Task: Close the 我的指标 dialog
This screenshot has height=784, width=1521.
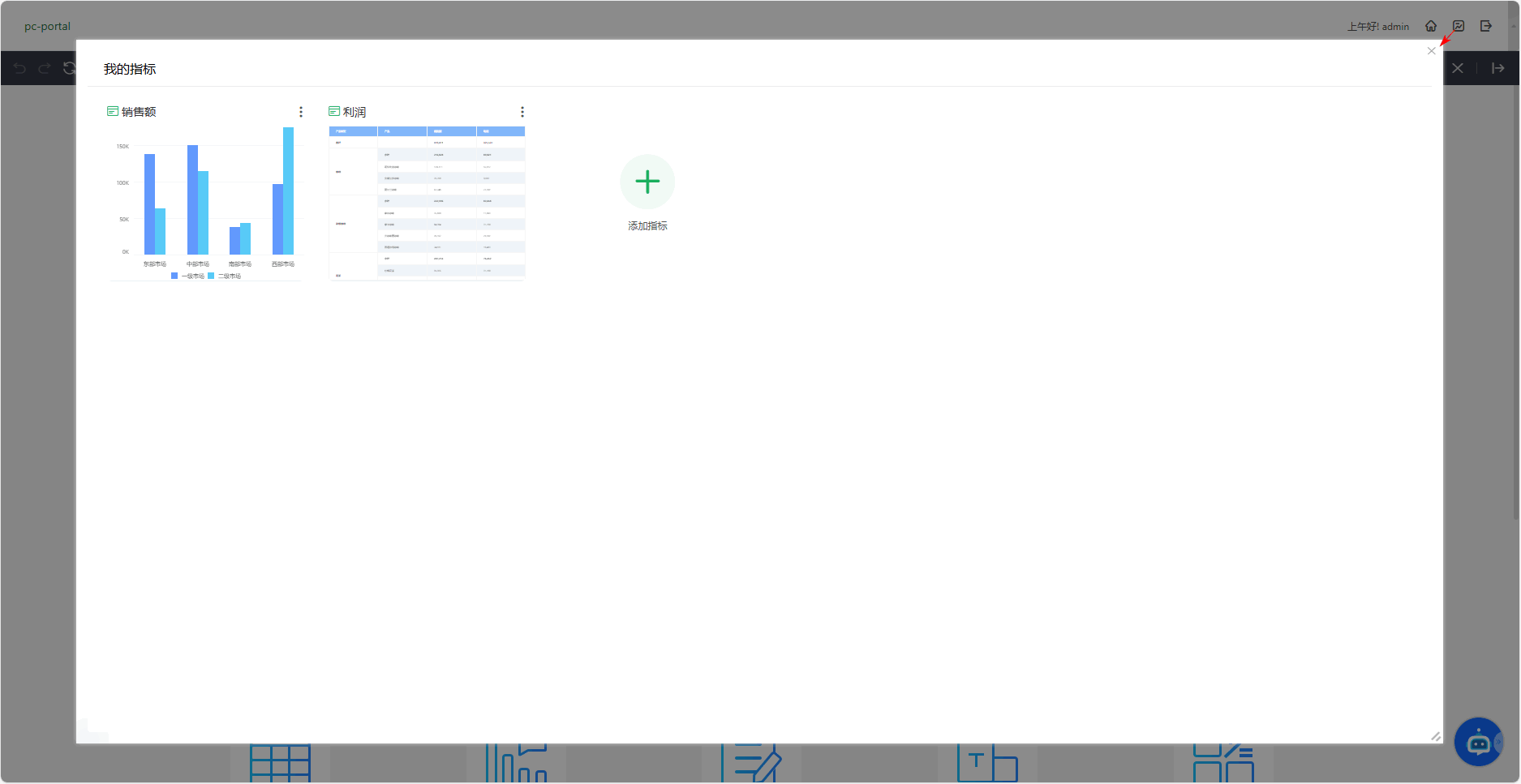Action: click(x=1431, y=51)
